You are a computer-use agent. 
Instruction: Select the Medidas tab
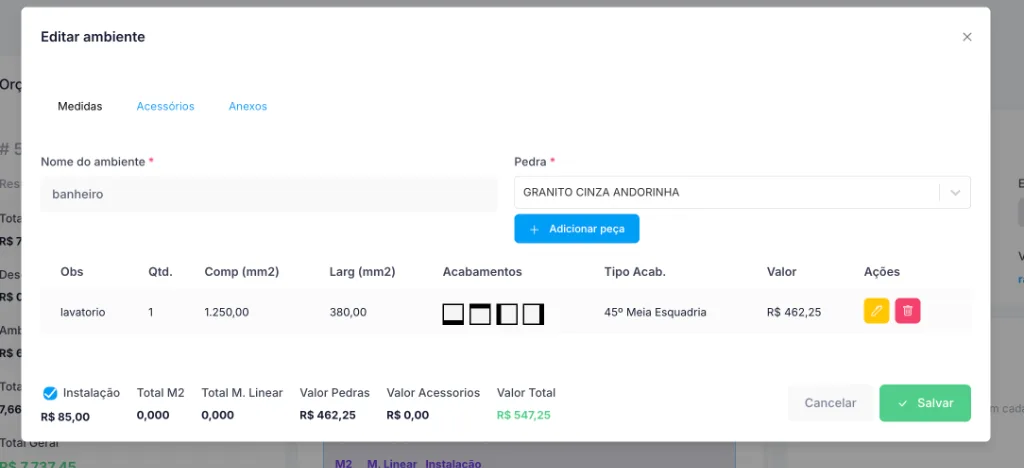tap(80, 106)
